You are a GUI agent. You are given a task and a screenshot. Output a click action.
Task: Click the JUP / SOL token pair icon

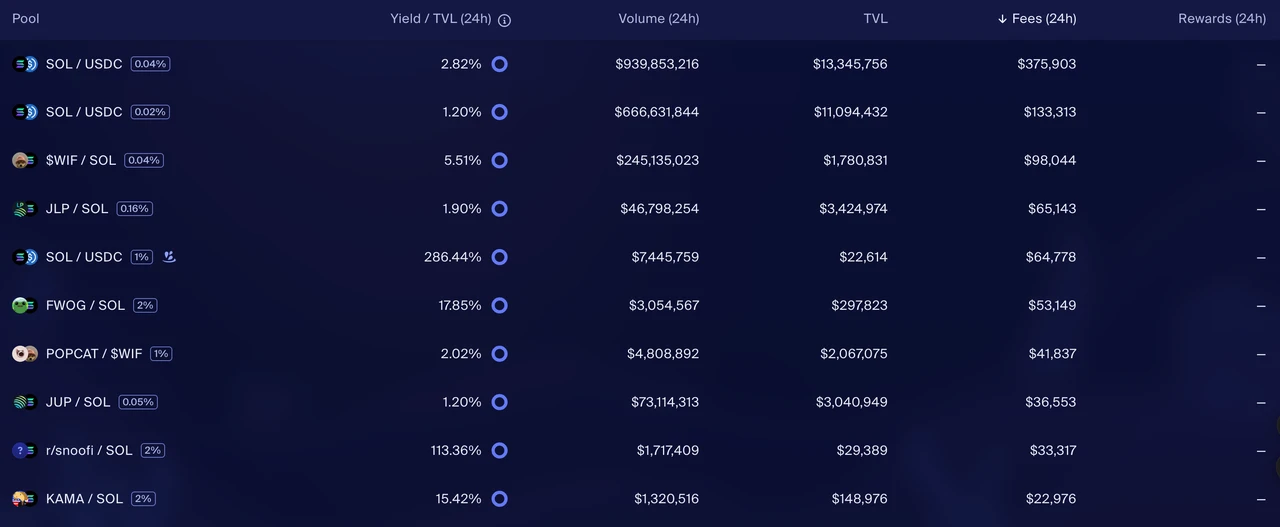coord(25,402)
